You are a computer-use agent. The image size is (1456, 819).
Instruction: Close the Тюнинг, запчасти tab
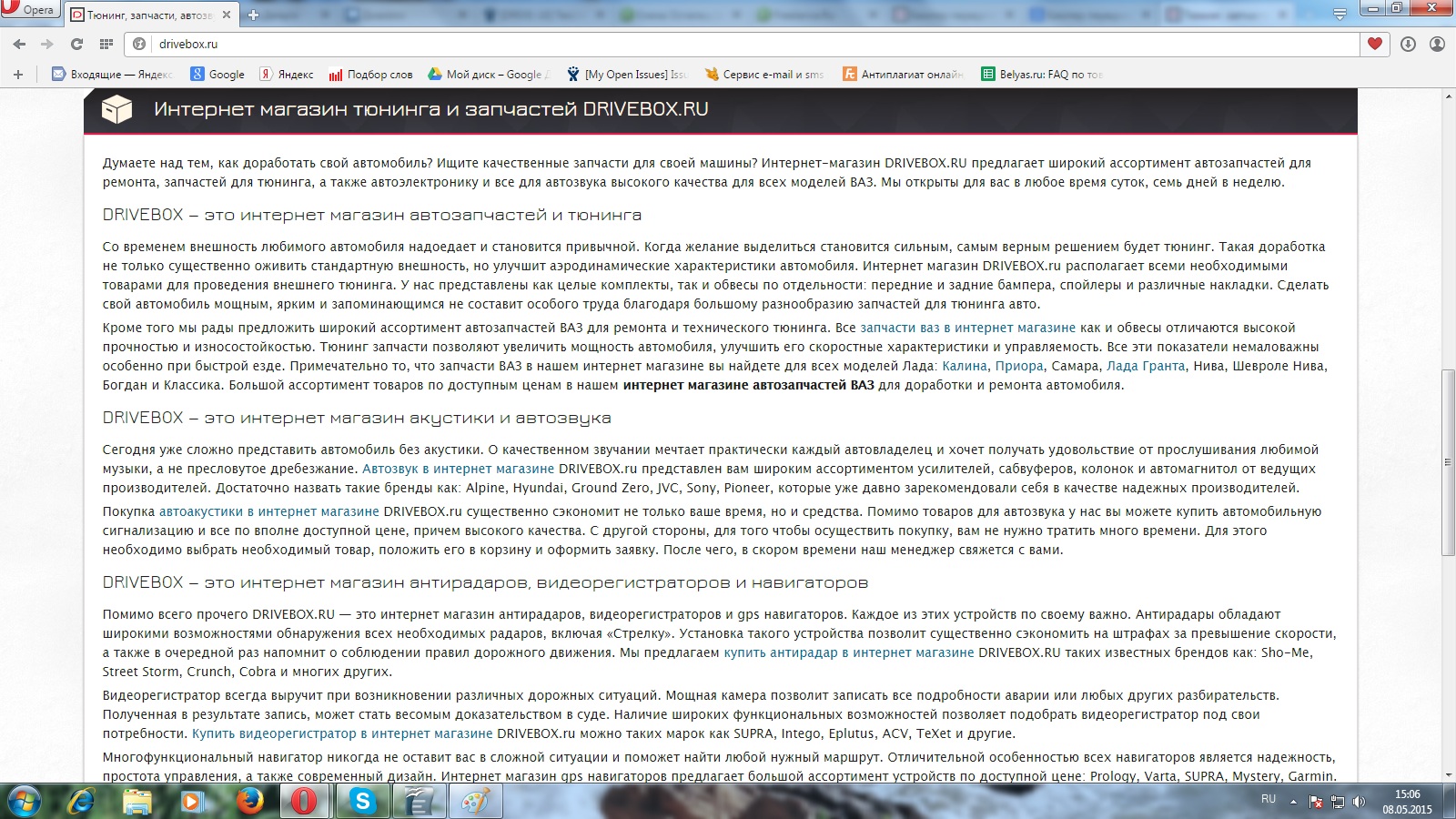tap(227, 15)
